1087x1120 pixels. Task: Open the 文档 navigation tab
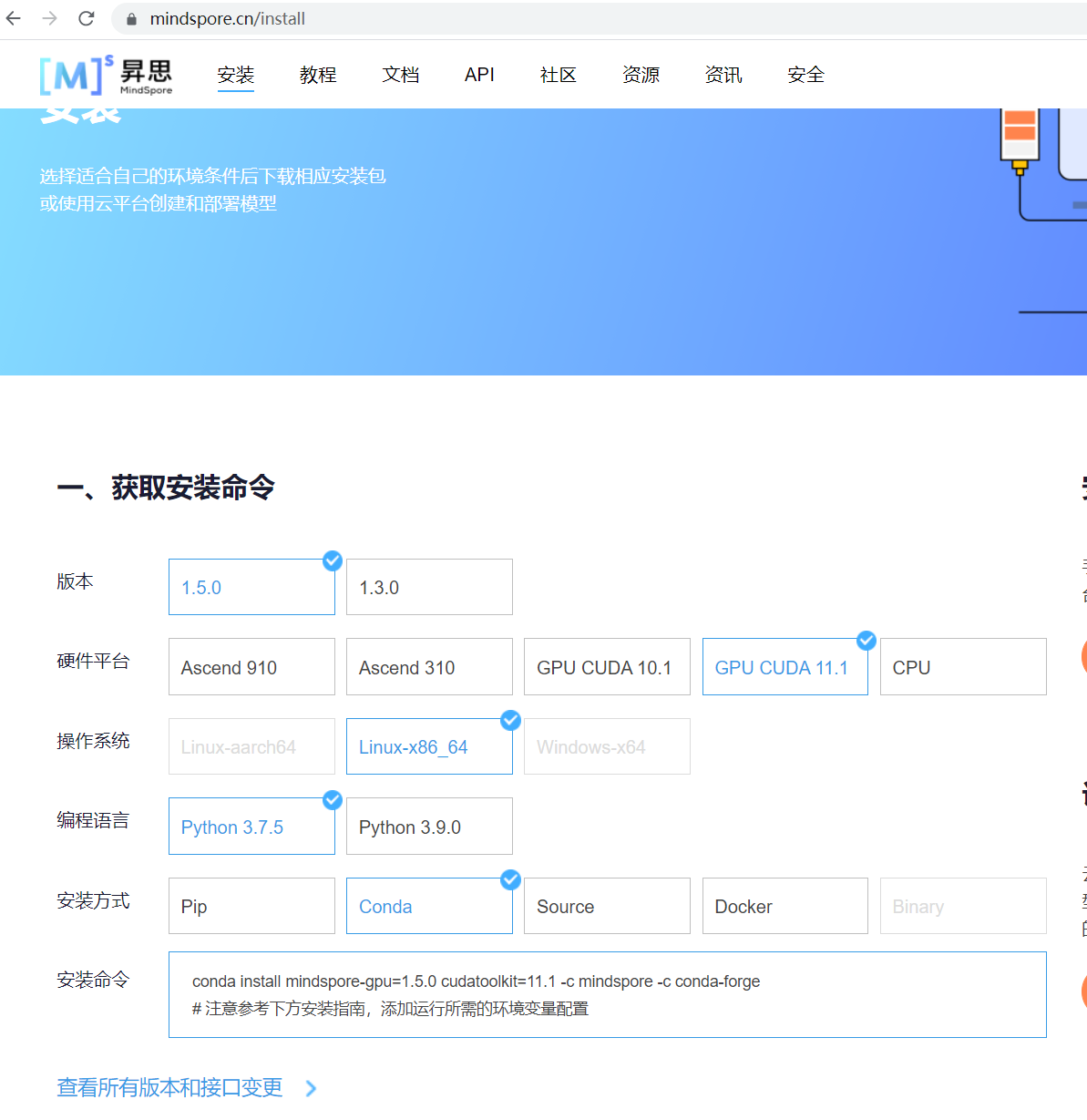(x=401, y=75)
